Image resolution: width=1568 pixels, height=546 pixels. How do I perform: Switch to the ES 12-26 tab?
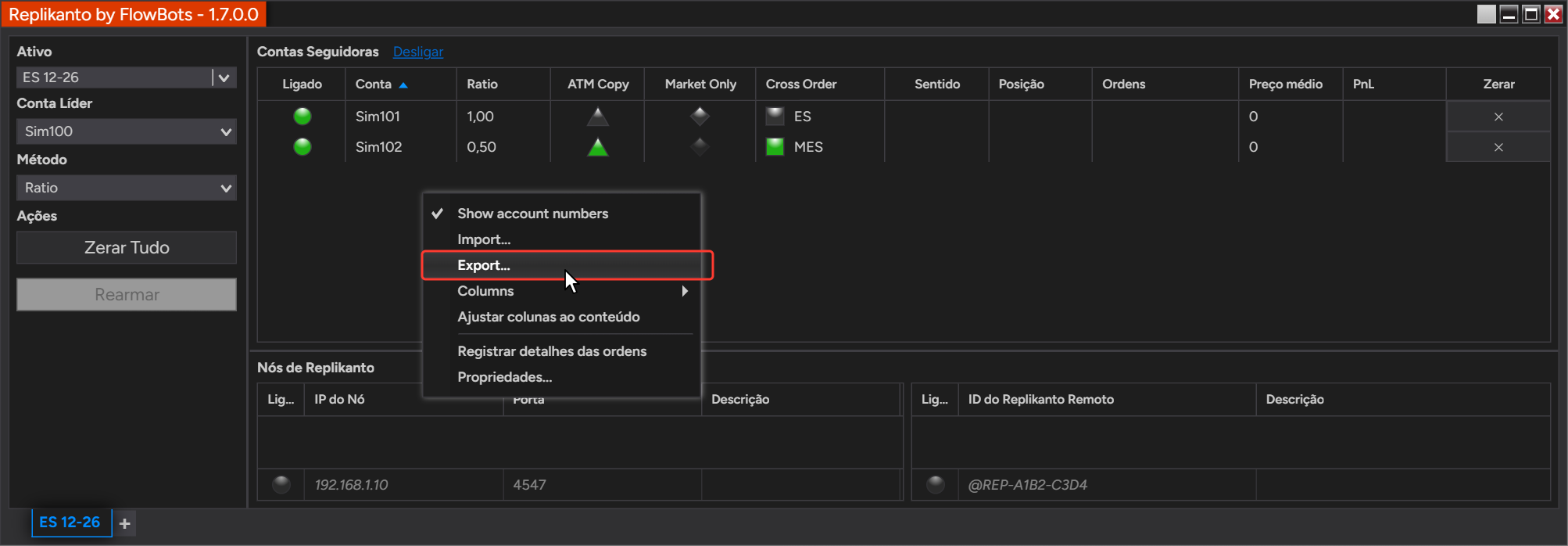click(x=70, y=523)
